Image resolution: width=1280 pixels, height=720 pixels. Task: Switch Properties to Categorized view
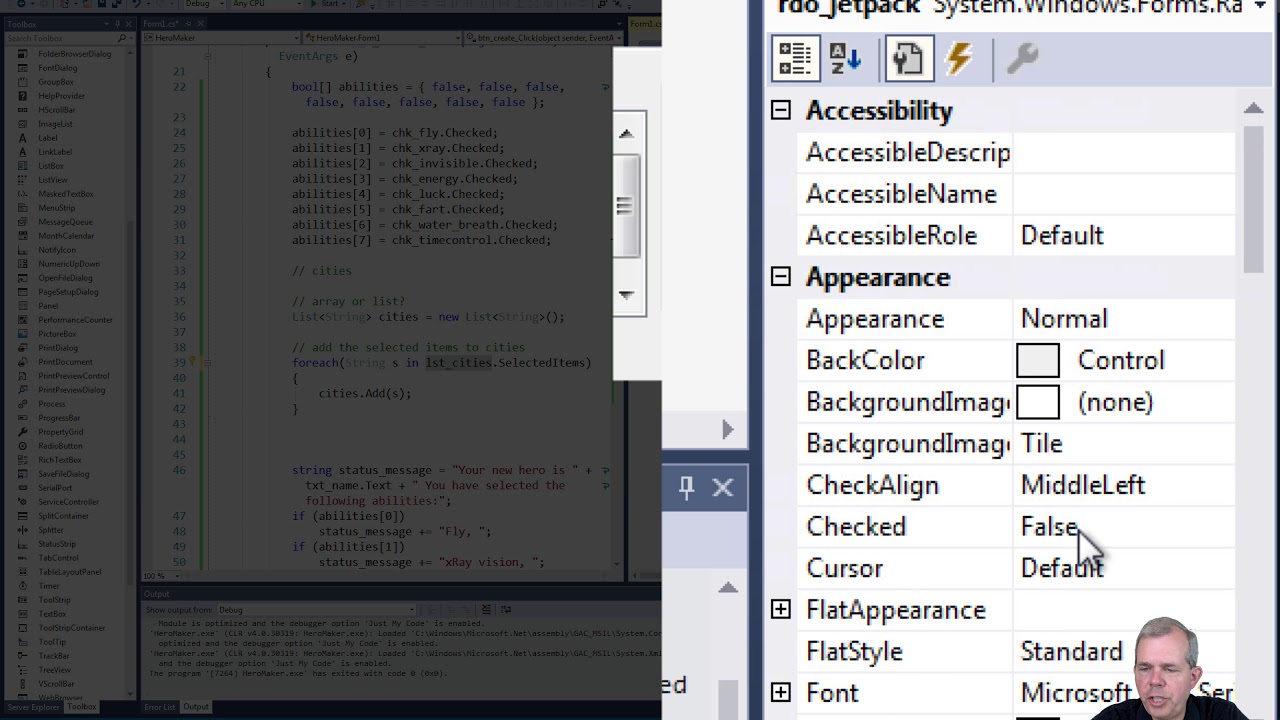tap(795, 58)
